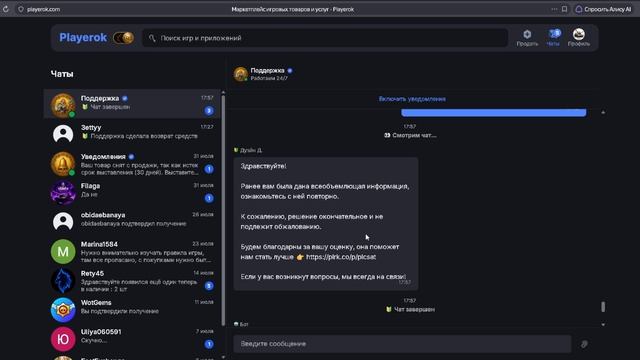Screen dimensions: 640x360
Task: Click the Playerok logo
Action: coord(83,38)
